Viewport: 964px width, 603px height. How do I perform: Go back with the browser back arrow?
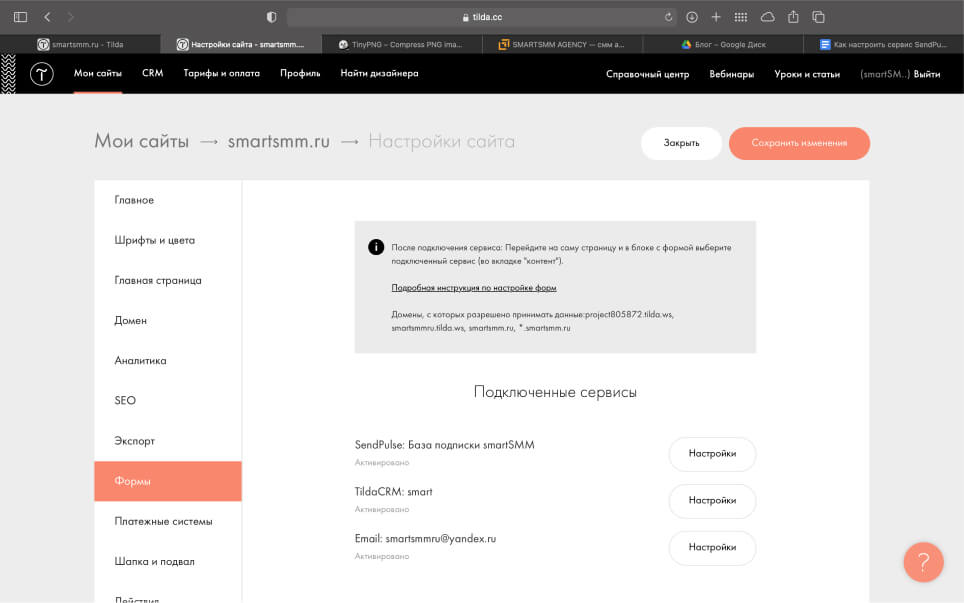(x=47, y=17)
